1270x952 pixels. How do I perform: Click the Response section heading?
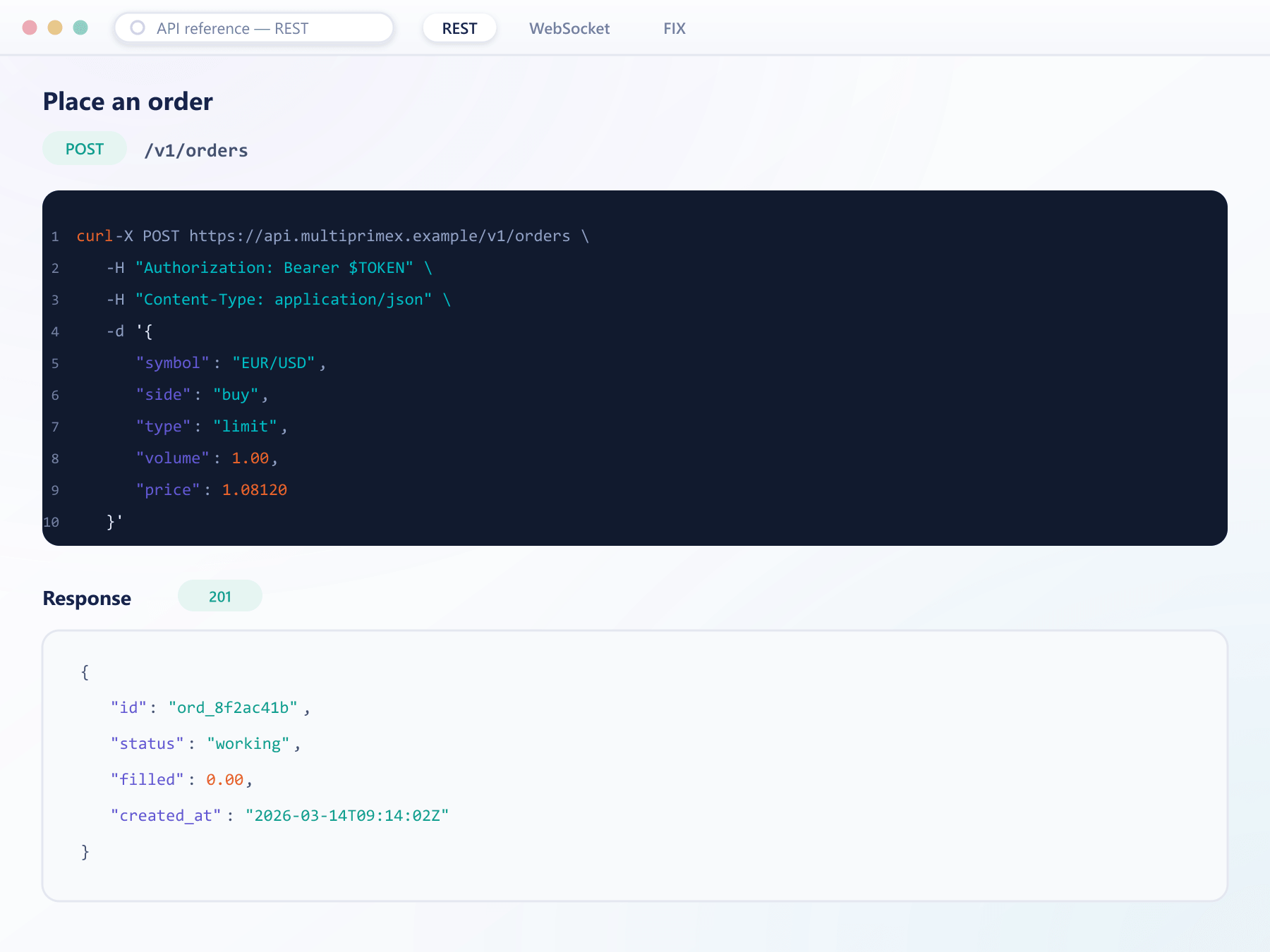(87, 598)
